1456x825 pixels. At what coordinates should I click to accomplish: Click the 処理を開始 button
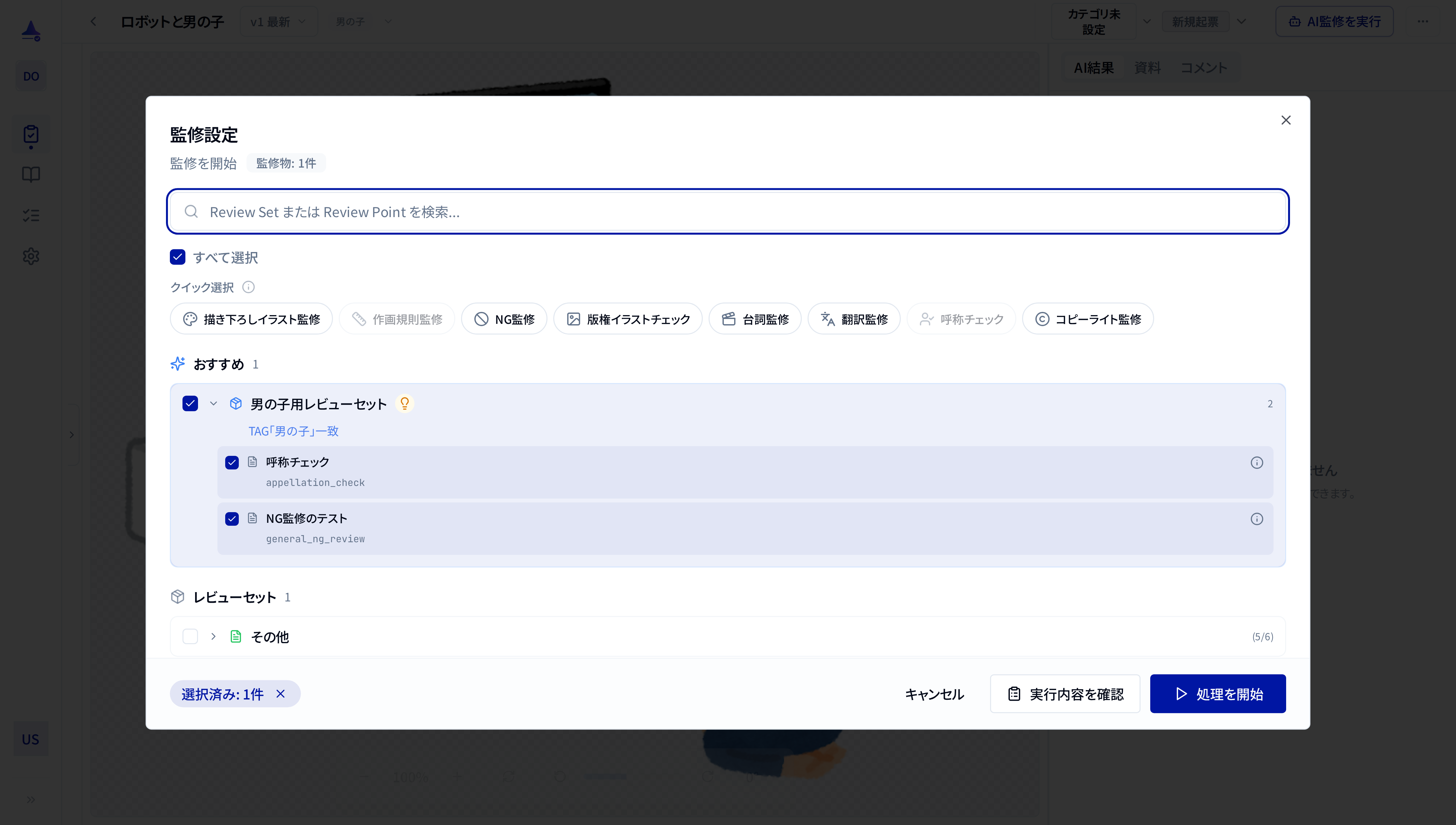point(1218,694)
